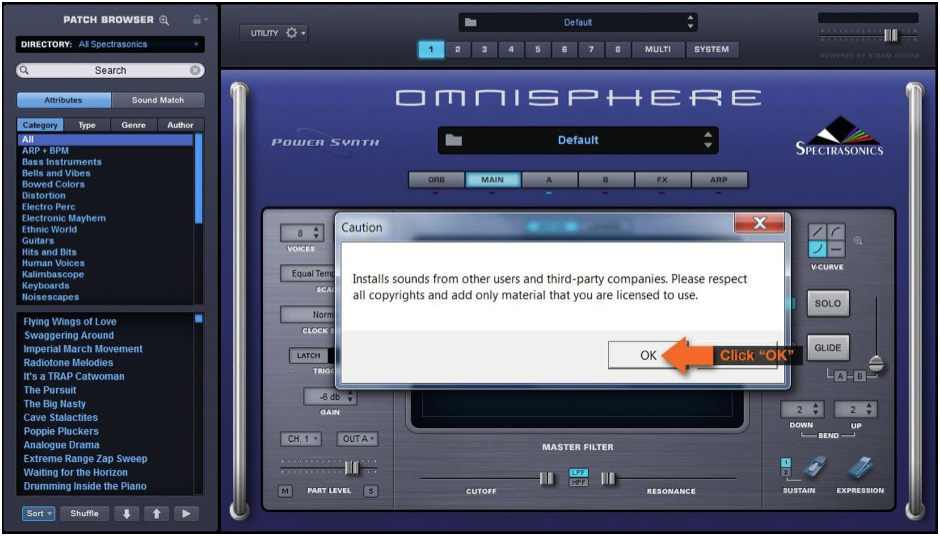Click the Expression pedal icon
This screenshot has height=536, width=940.
(x=860, y=469)
